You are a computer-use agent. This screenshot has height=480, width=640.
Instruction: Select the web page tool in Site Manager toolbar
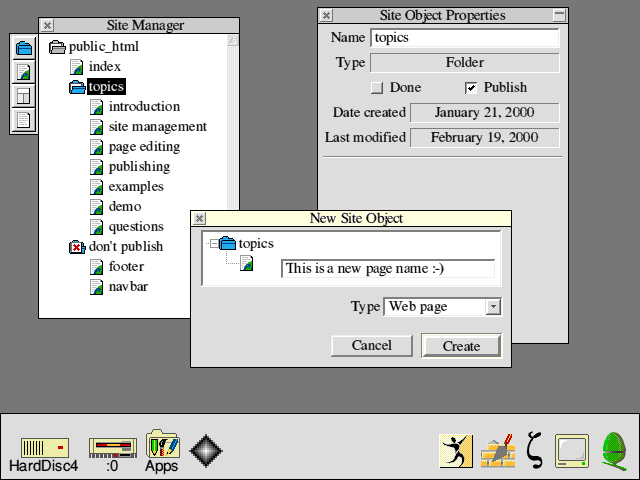[24, 72]
